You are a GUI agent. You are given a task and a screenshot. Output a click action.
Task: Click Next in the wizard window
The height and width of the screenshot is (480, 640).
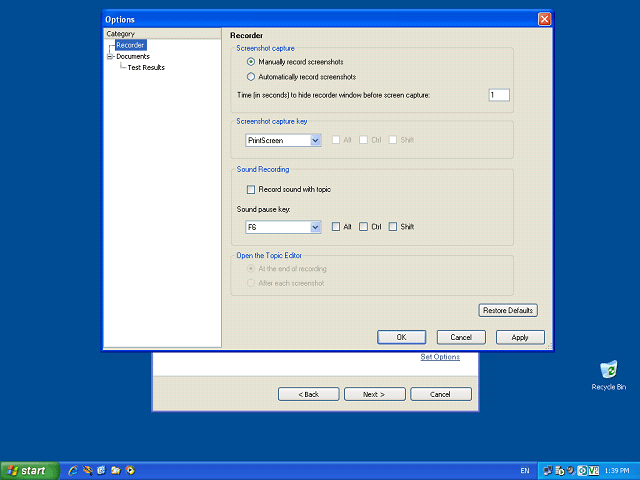pyautogui.click(x=374, y=394)
